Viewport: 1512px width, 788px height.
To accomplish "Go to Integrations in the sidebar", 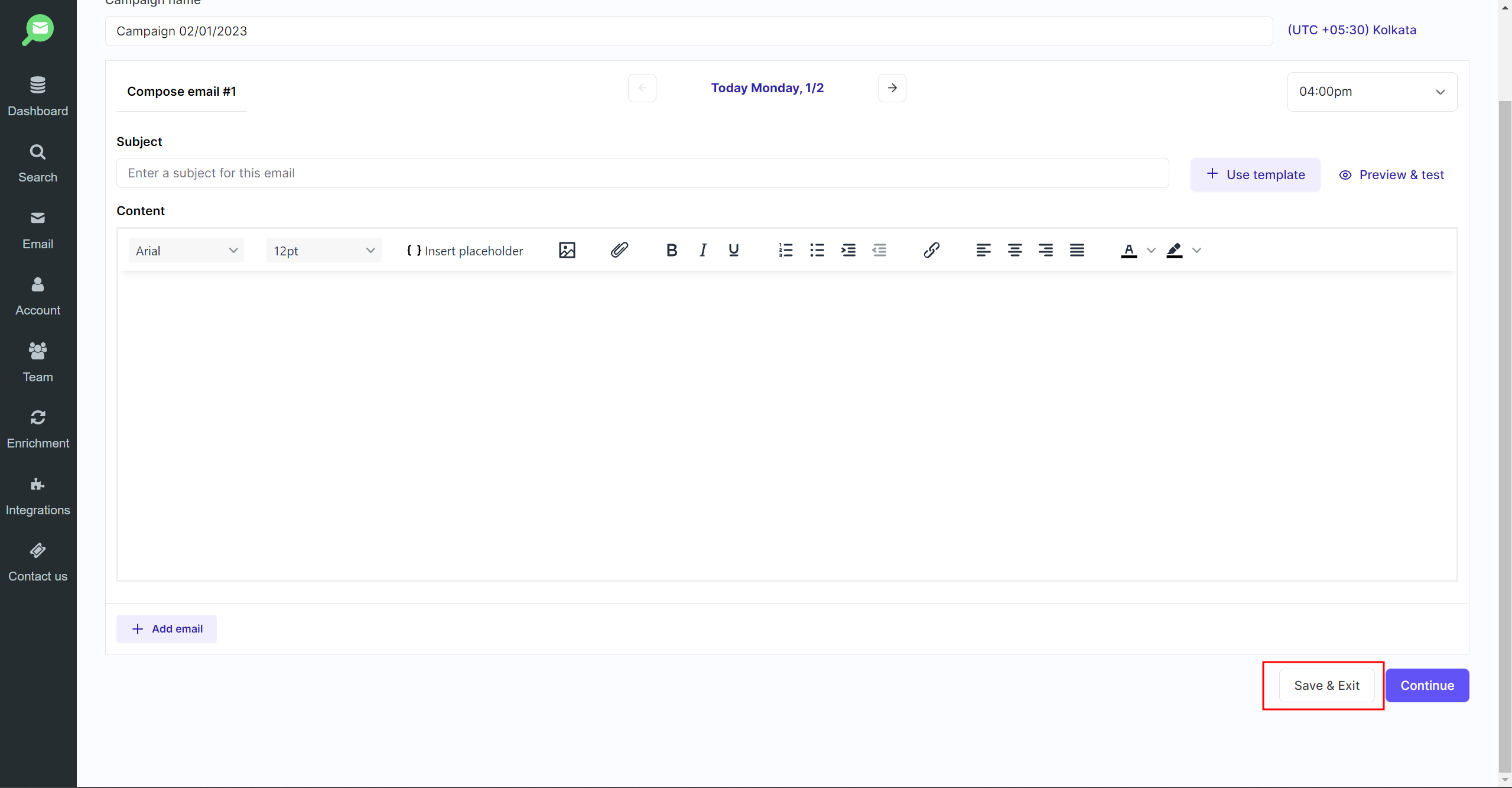I will [38, 496].
